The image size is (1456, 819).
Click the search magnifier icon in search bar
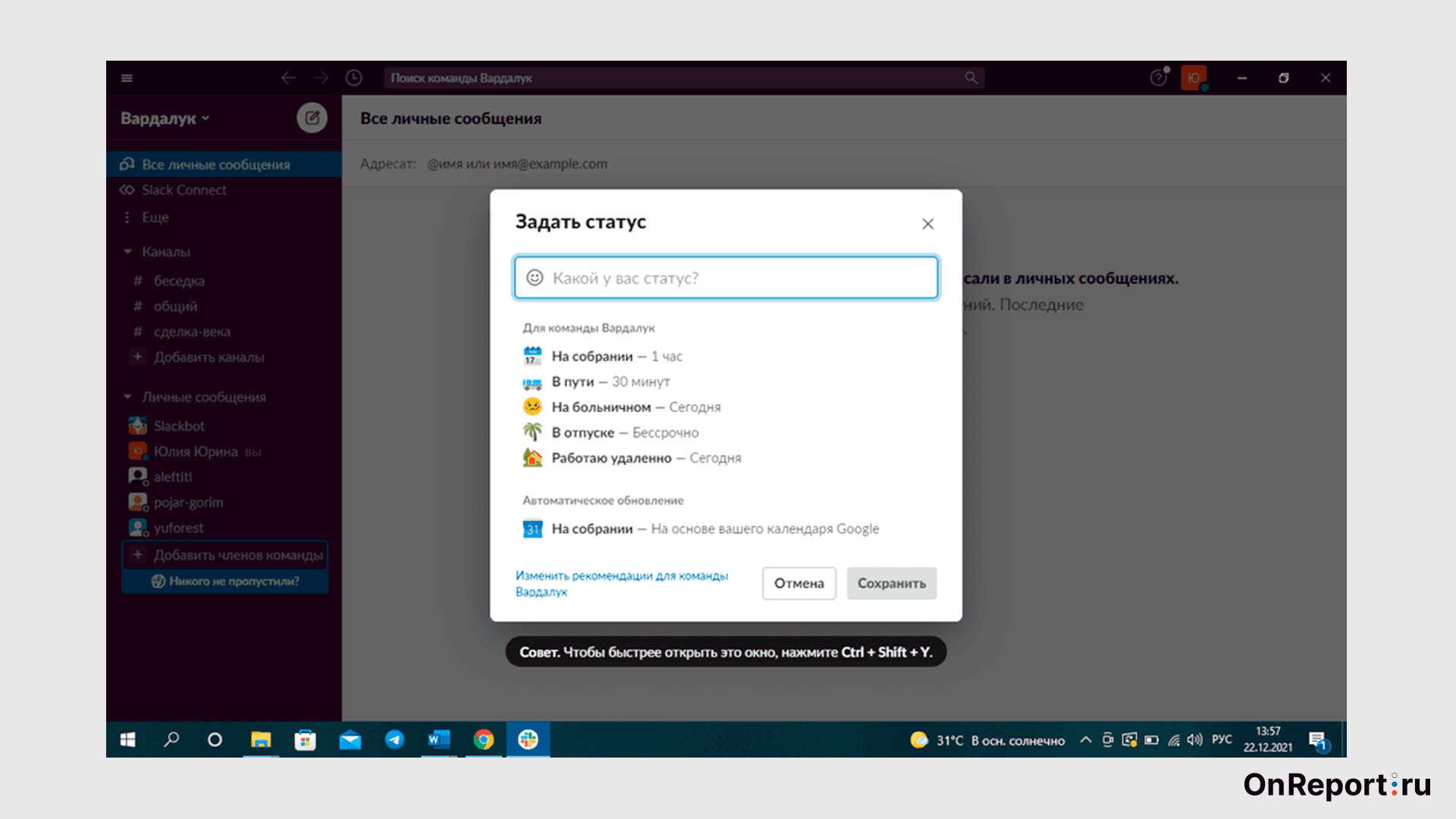(x=971, y=78)
